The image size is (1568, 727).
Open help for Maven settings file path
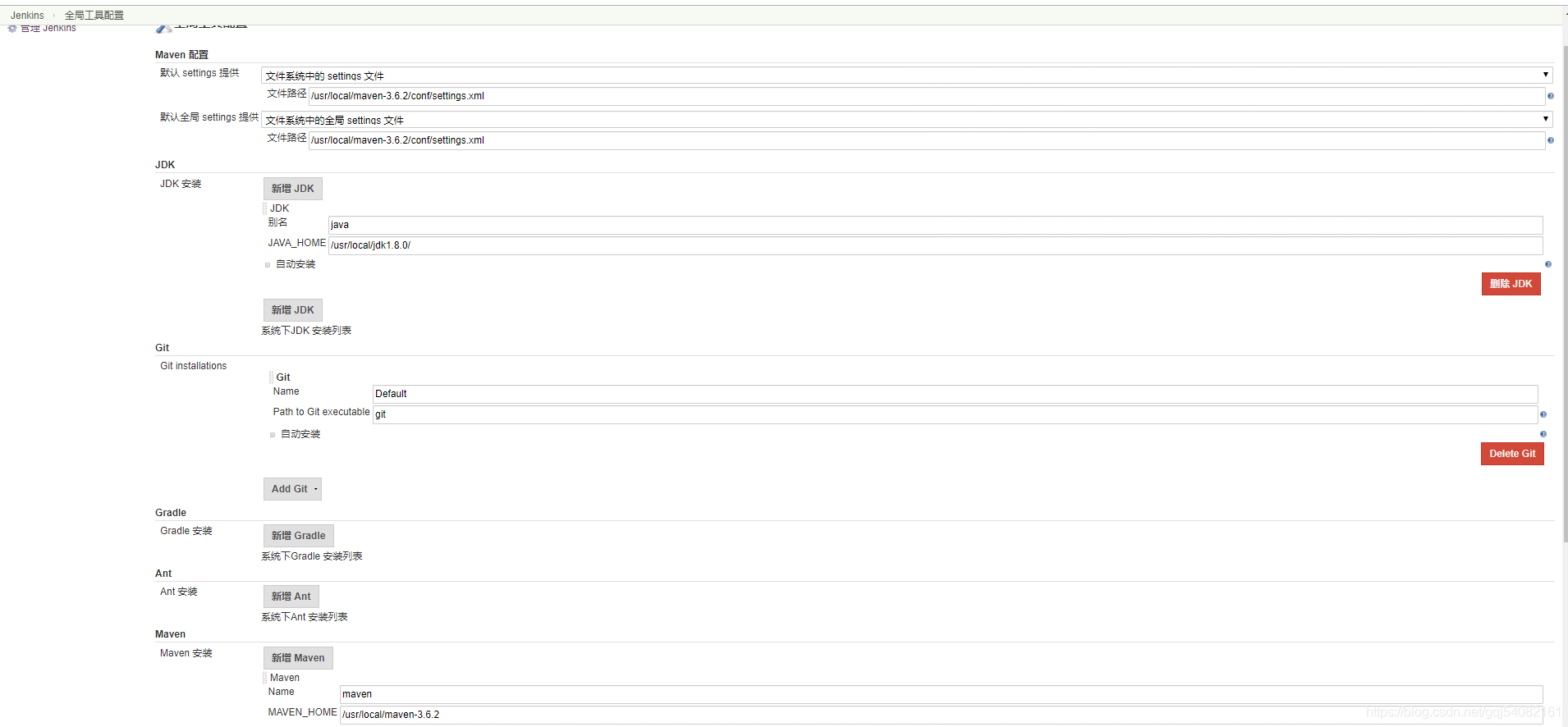coord(1550,96)
